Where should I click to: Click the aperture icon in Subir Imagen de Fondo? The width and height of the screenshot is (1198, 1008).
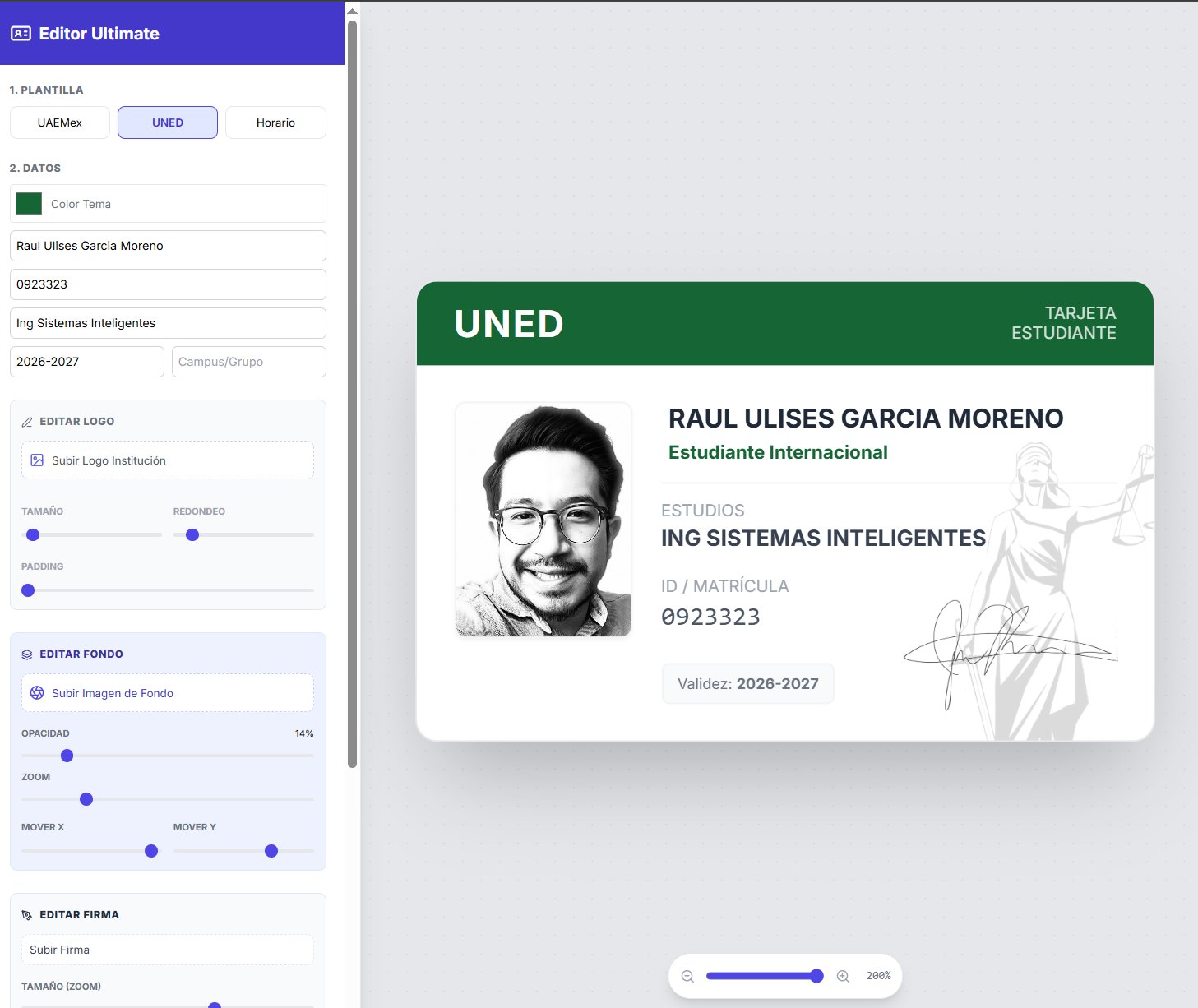coord(37,693)
